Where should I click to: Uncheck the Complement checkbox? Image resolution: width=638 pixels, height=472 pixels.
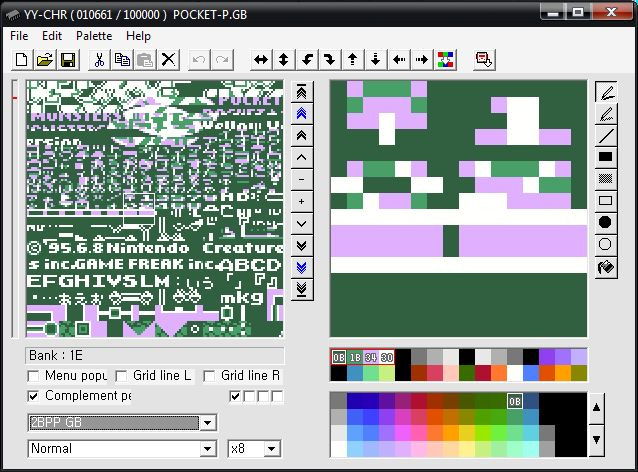[x=33, y=396]
